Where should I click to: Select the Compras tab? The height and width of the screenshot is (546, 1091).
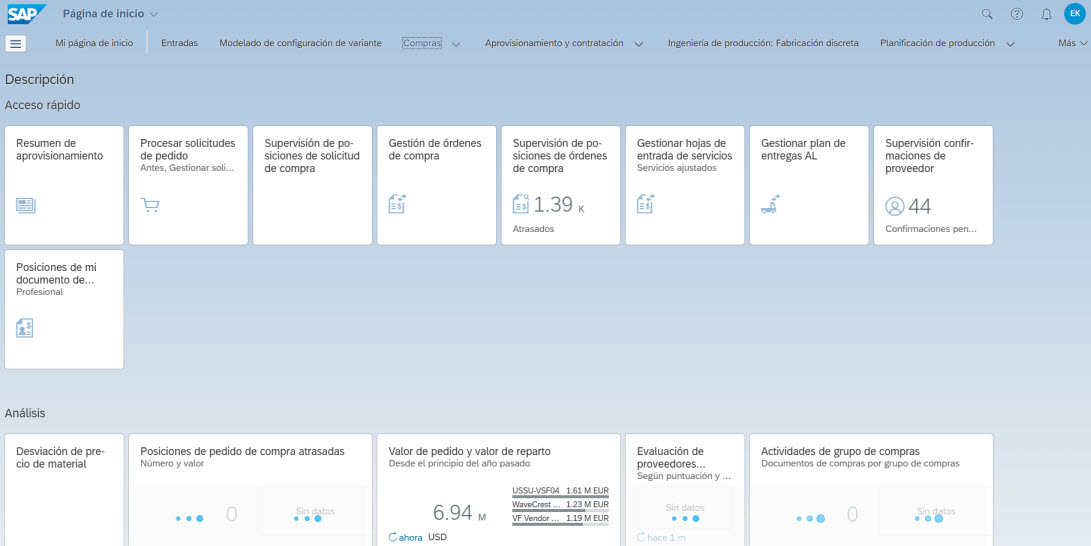pos(422,43)
